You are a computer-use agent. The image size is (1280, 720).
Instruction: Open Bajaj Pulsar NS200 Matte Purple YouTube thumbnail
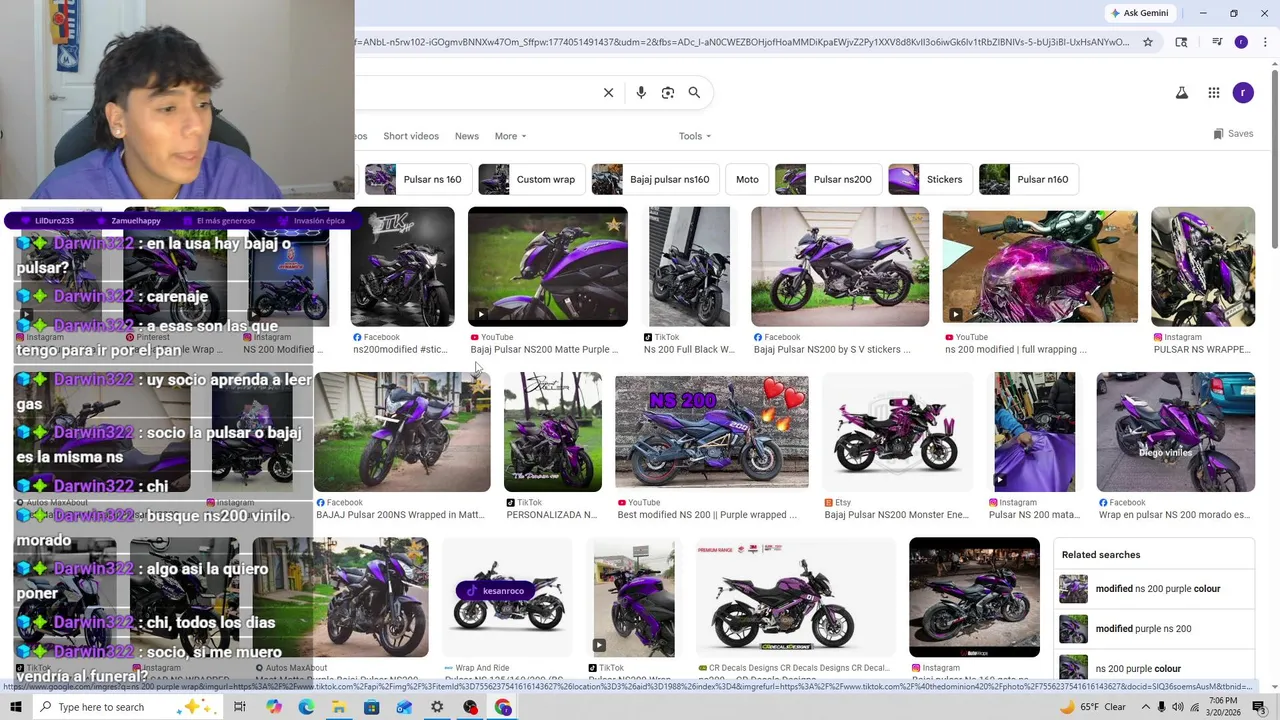548,267
